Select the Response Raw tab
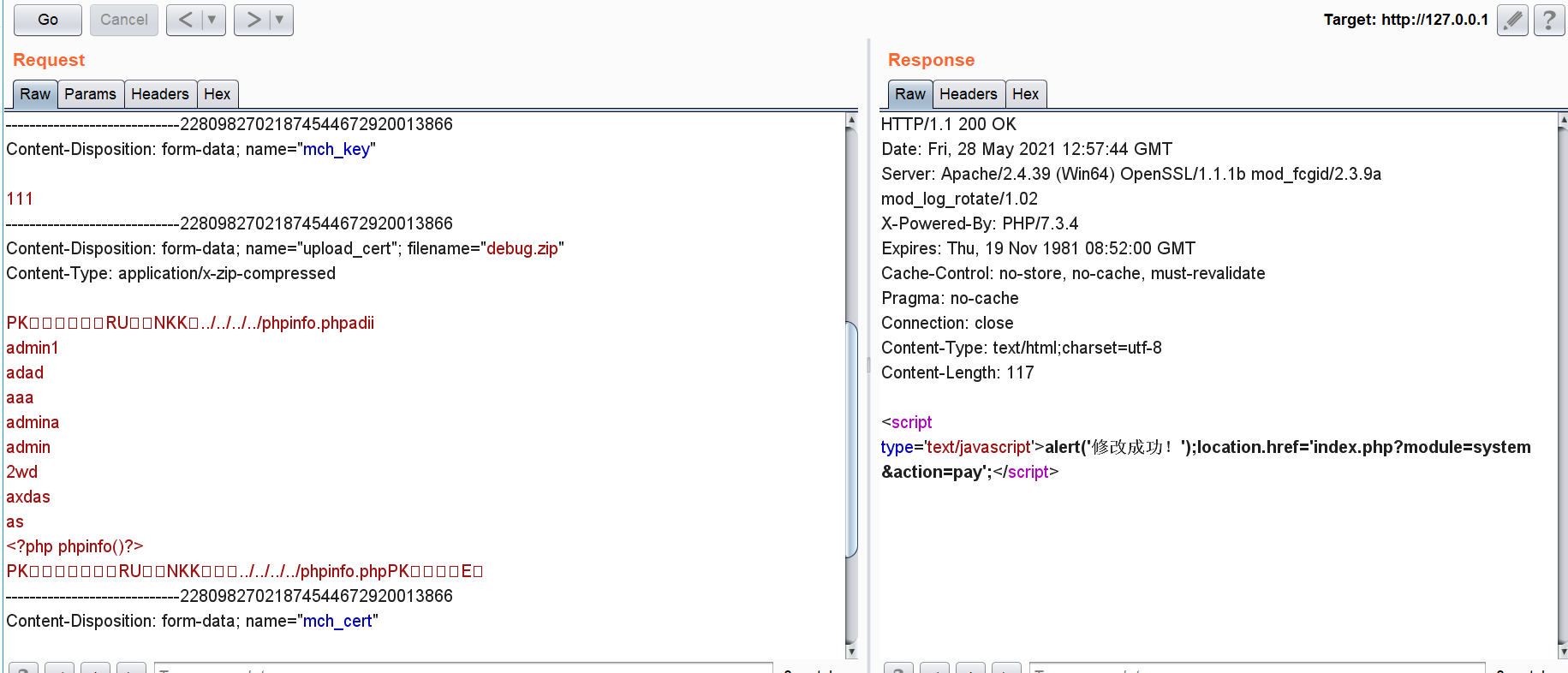The width and height of the screenshot is (1568, 673). (x=910, y=94)
